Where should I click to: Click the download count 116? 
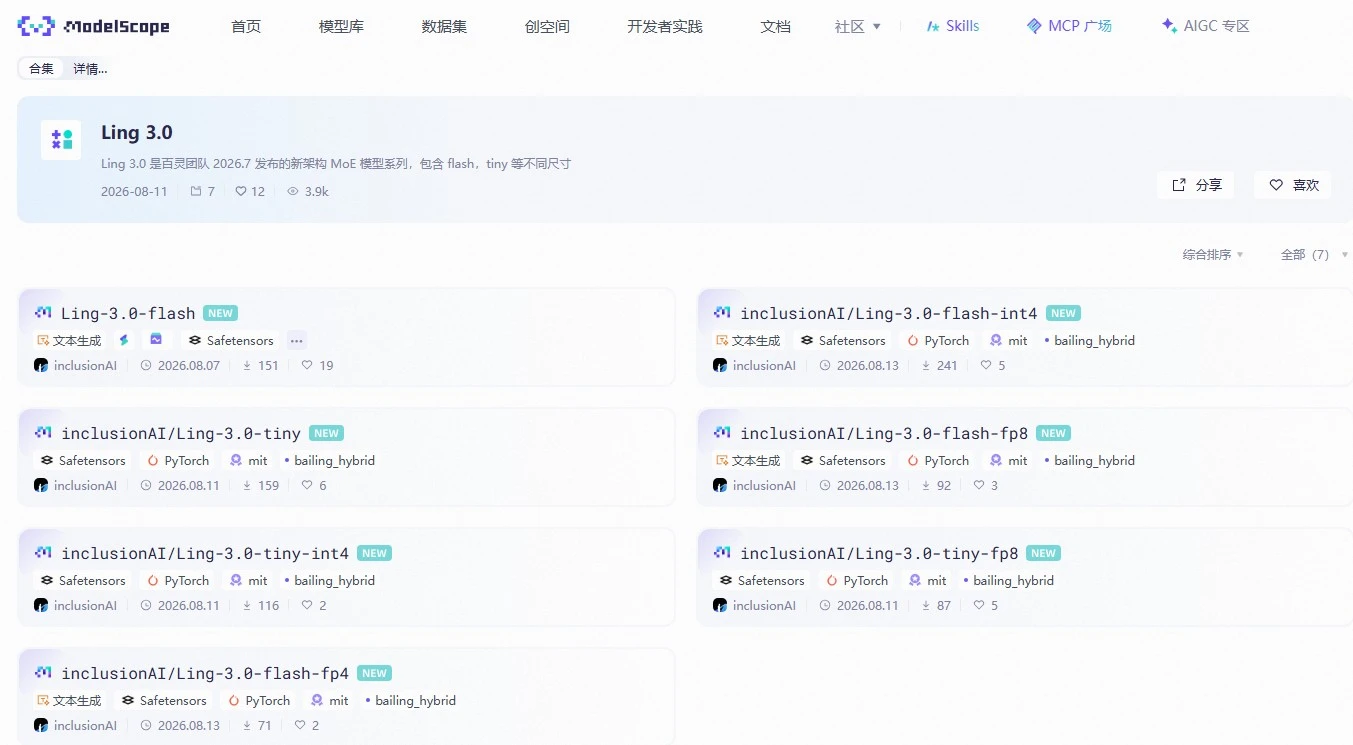click(x=268, y=605)
